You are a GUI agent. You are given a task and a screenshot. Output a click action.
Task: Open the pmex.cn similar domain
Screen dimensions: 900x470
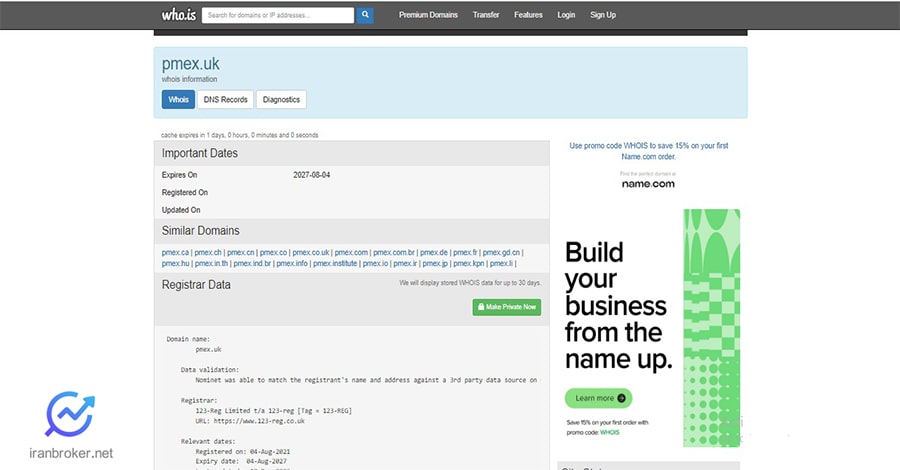(x=240, y=253)
